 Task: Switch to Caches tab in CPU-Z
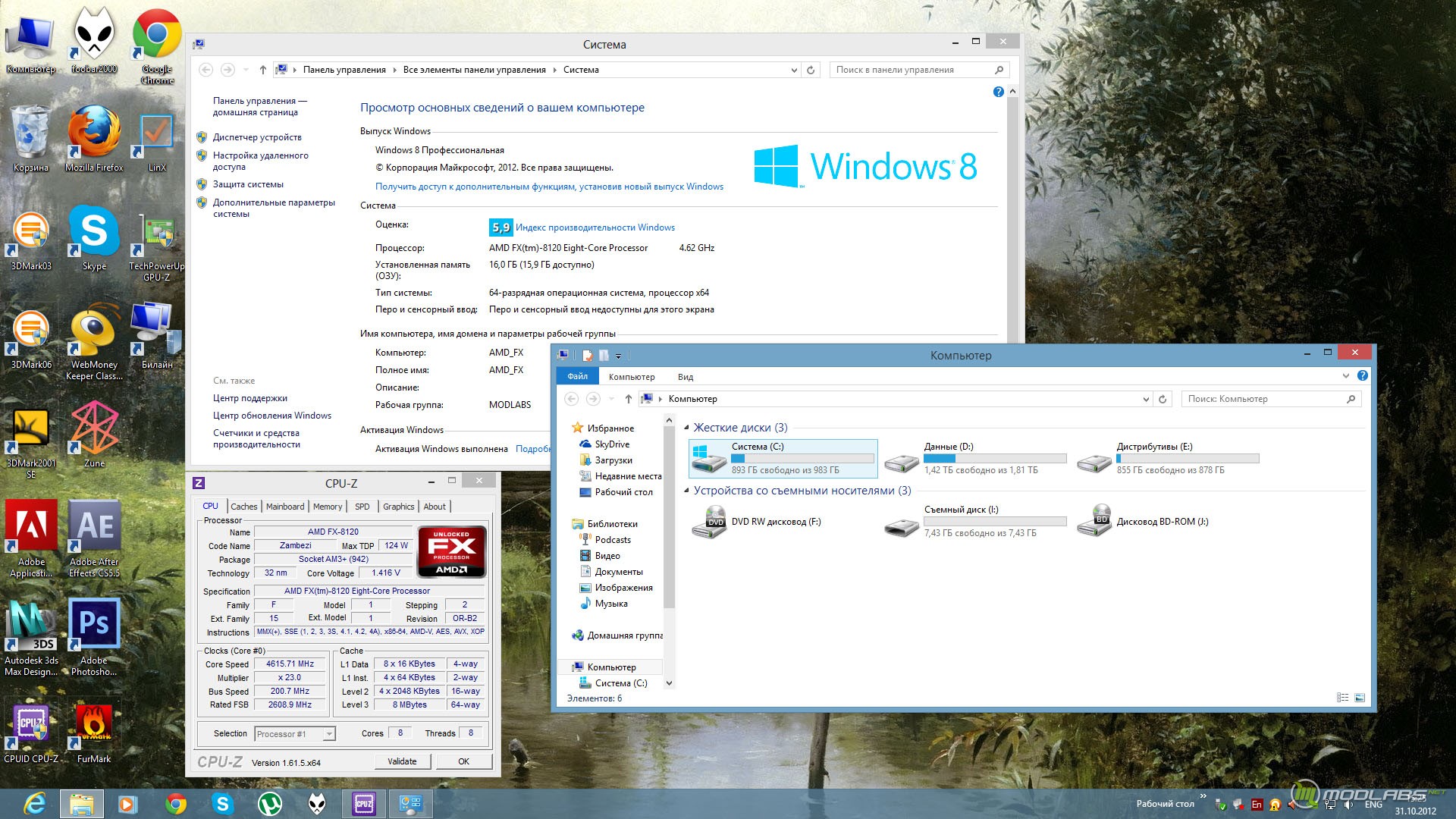(x=243, y=507)
